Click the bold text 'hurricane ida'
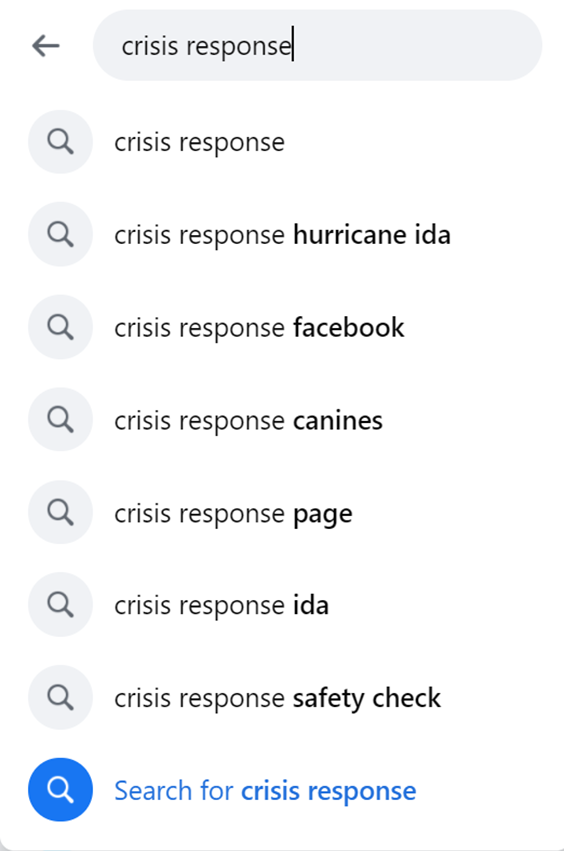Screen dimensions: 564x851 coord(372,235)
